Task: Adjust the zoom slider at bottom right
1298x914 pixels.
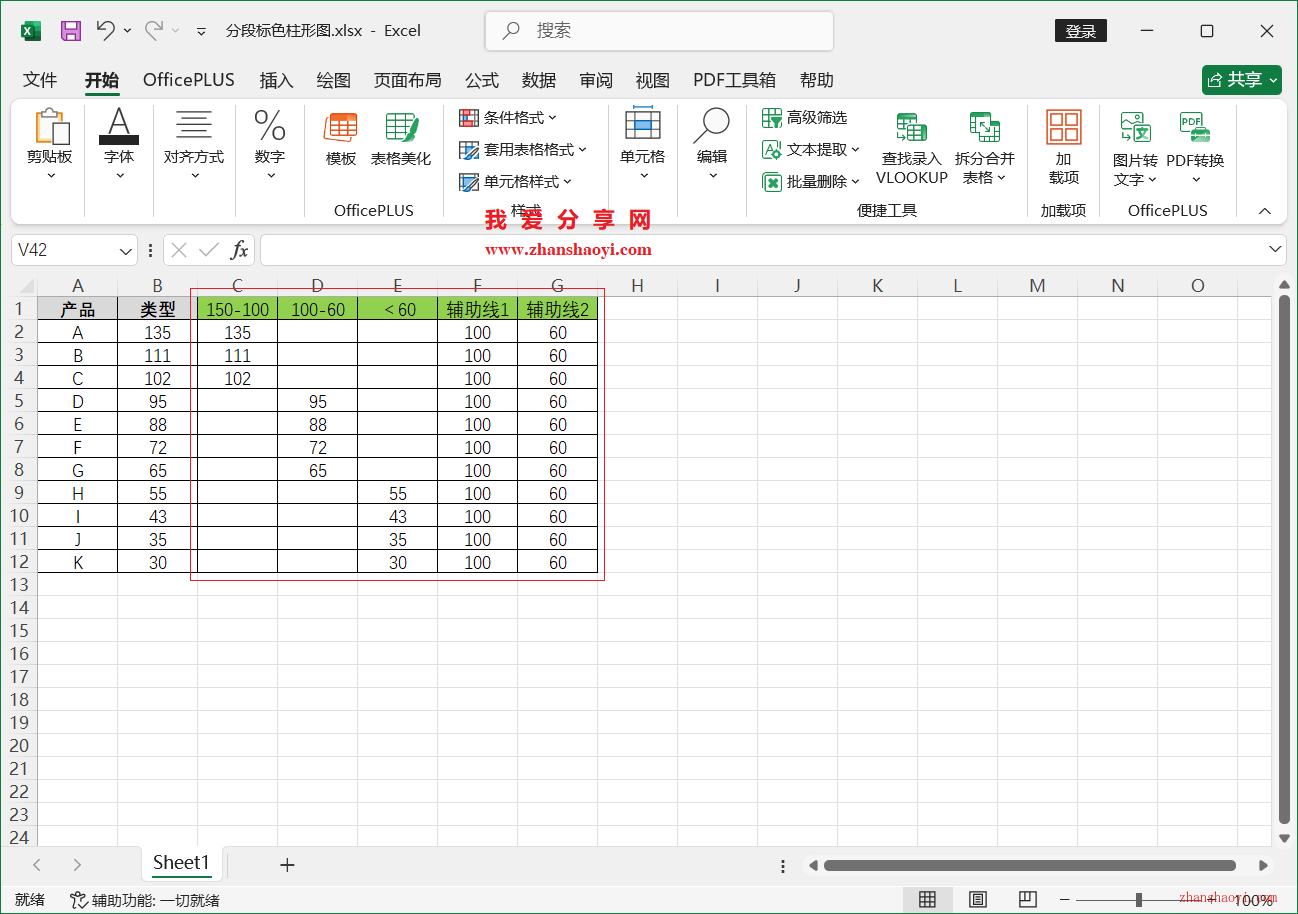Action: click(1138, 899)
